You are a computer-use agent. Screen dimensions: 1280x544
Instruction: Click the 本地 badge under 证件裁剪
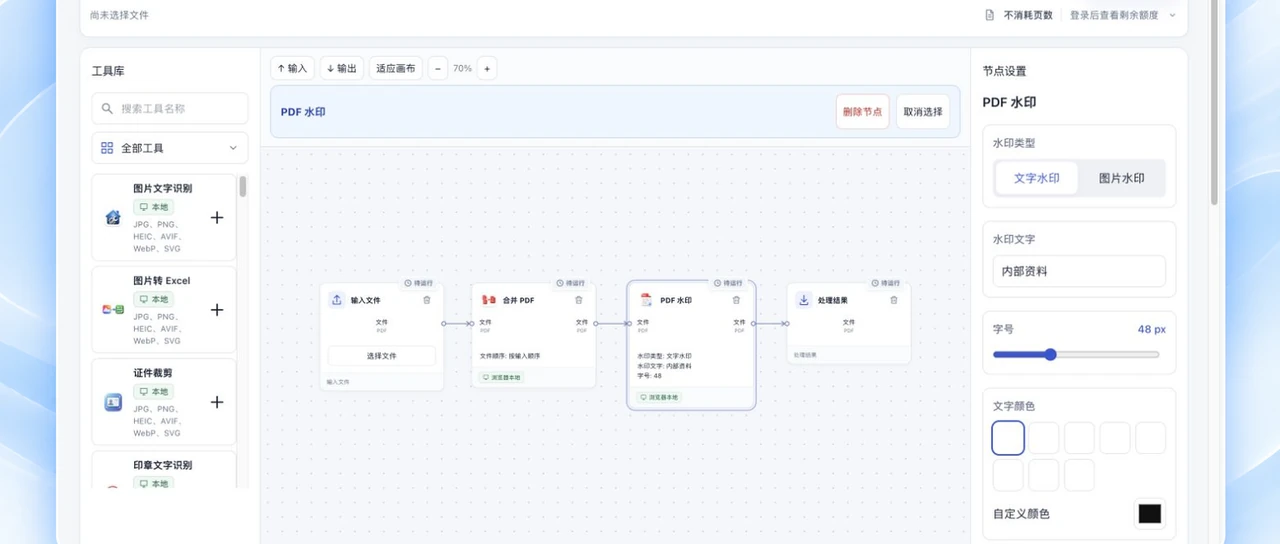pos(154,391)
